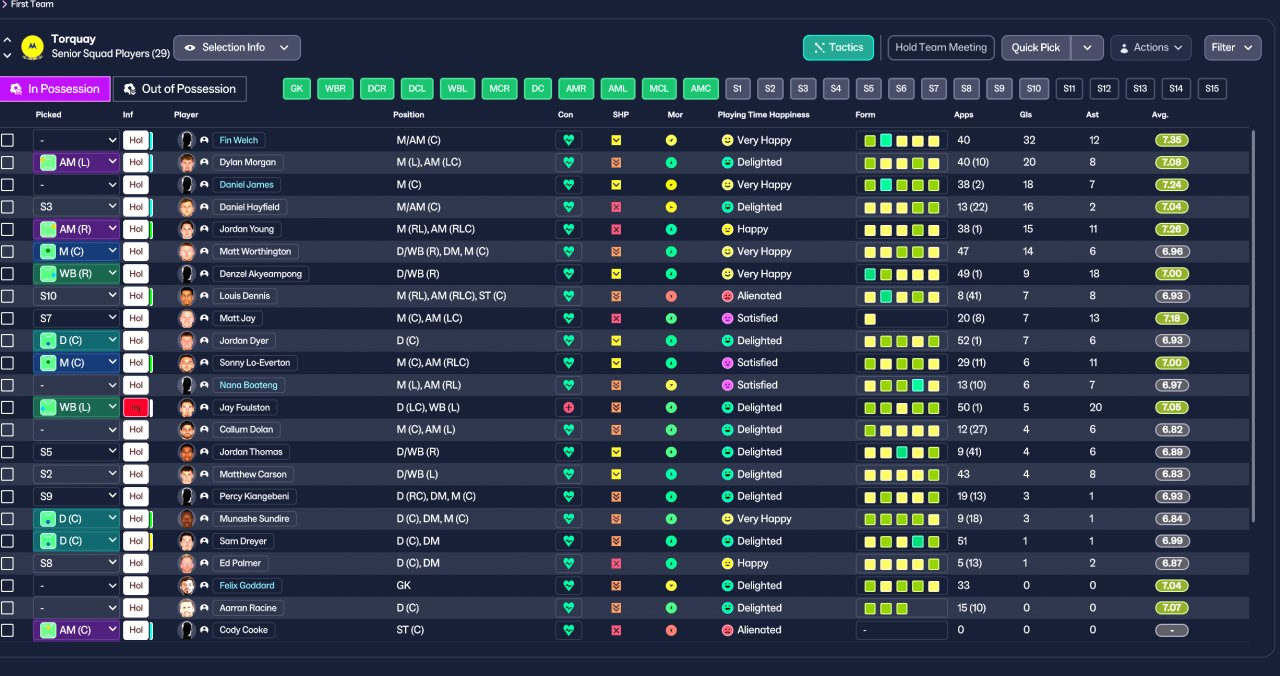Click Jordan Dyer's player portrait
Image resolution: width=1280 pixels, height=676 pixels.
(x=186, y=341)
